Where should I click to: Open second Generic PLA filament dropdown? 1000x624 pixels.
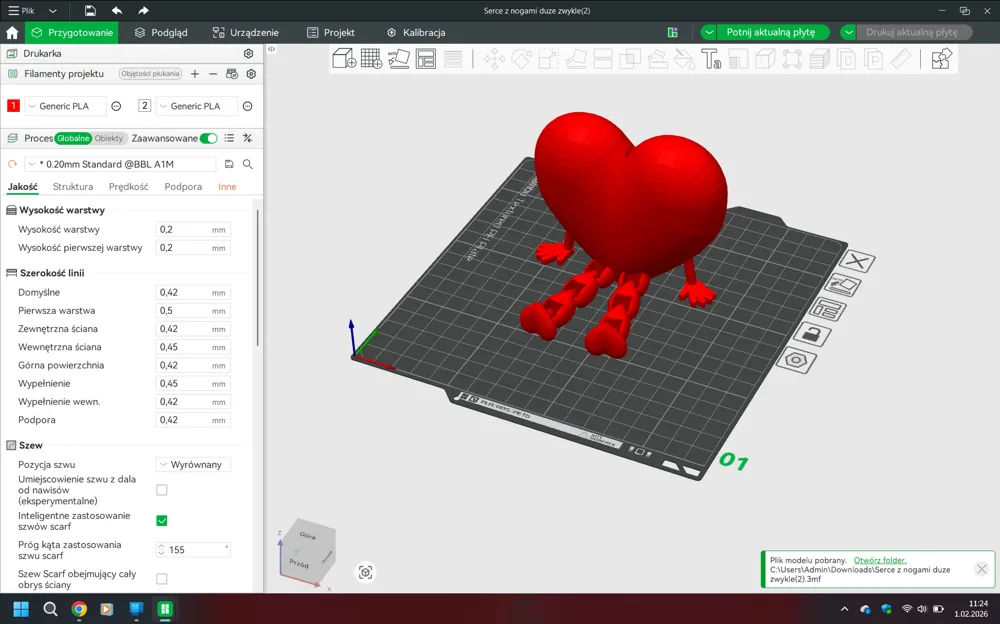196,107
